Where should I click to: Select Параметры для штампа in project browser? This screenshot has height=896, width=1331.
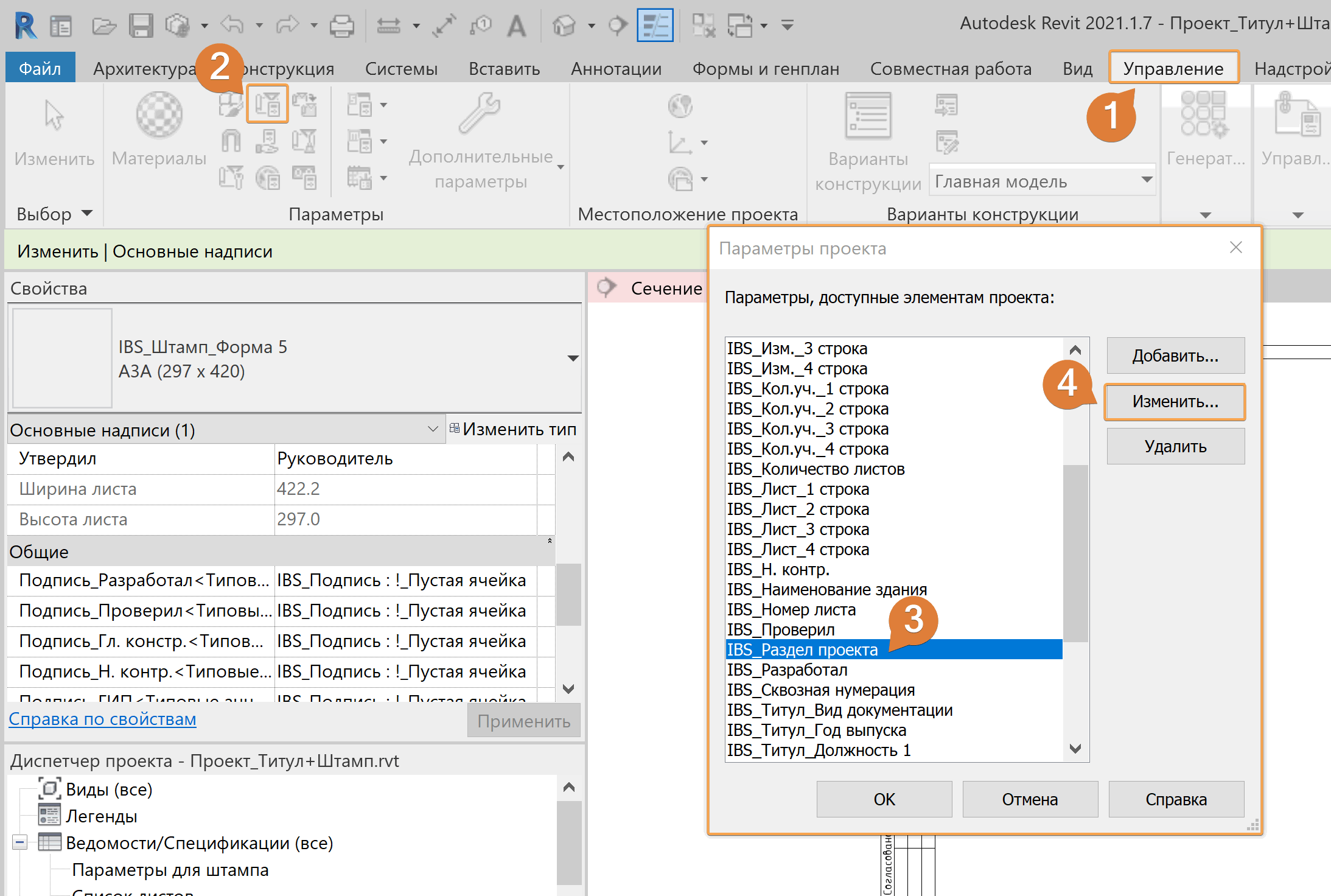click(x=170, y=870)
